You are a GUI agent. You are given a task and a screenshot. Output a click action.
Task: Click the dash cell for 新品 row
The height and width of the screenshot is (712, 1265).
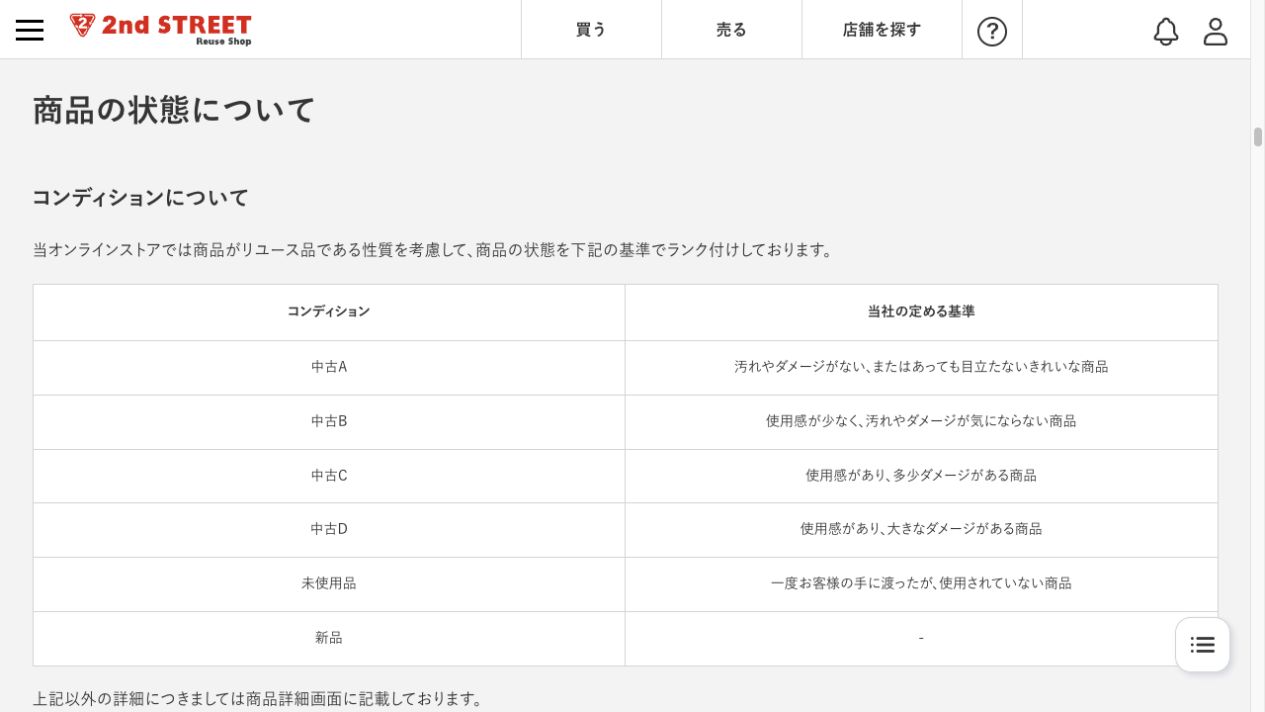[x=921, y=637]
